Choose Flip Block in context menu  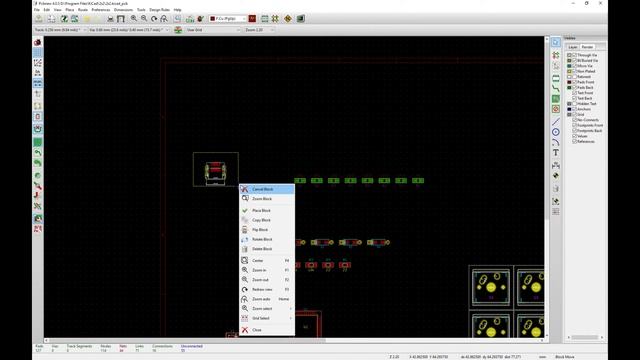[x=267, y=230]
